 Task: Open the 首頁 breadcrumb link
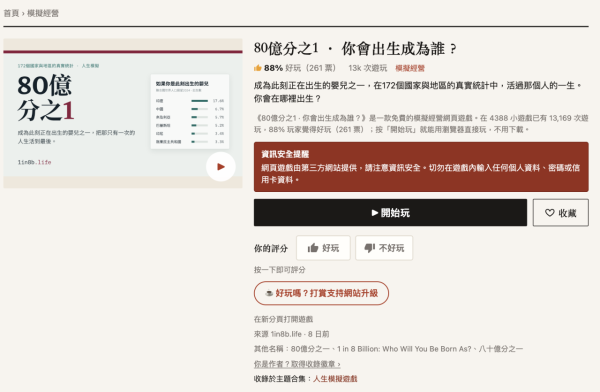click(x=11, y=13)
